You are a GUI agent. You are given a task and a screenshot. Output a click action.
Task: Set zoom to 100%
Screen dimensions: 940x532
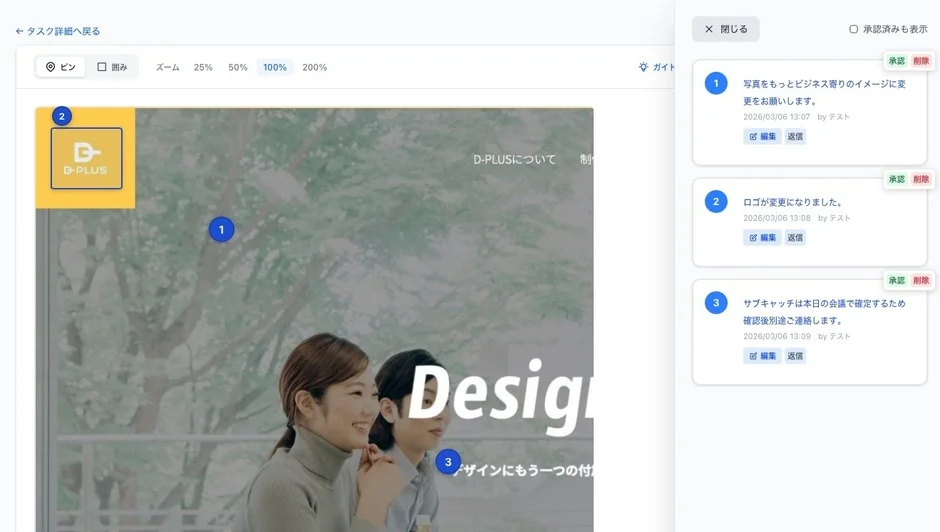click(275, 67)
